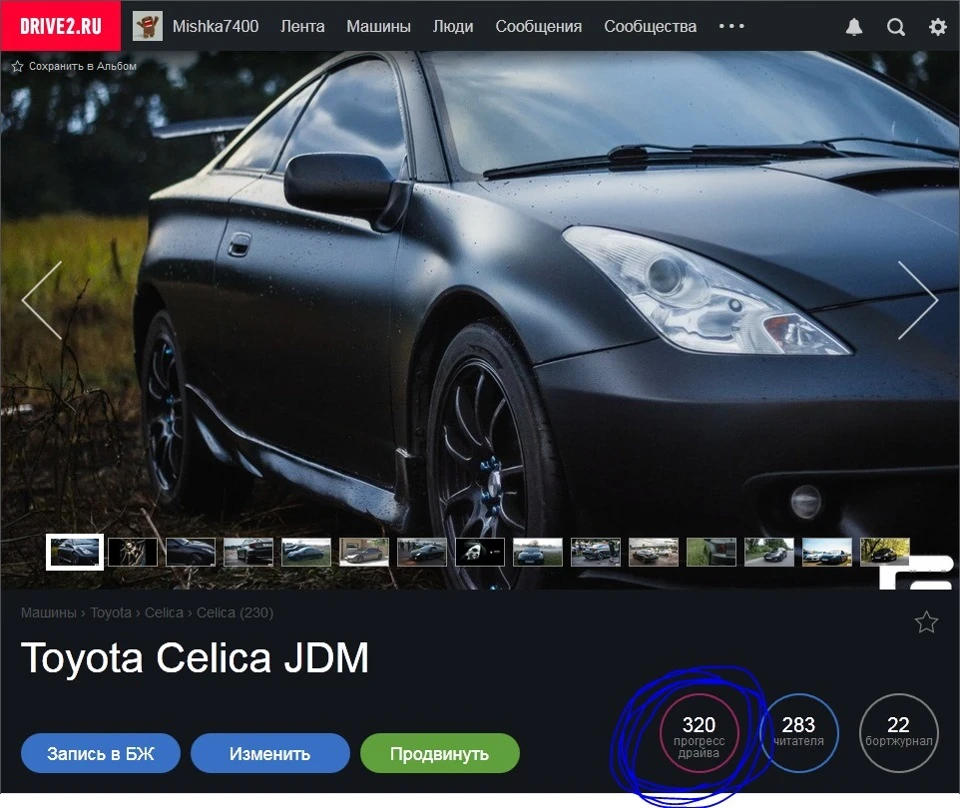960x808 pixels.
Task: Show the next photo with right arrow
Action: coord(918,300)
